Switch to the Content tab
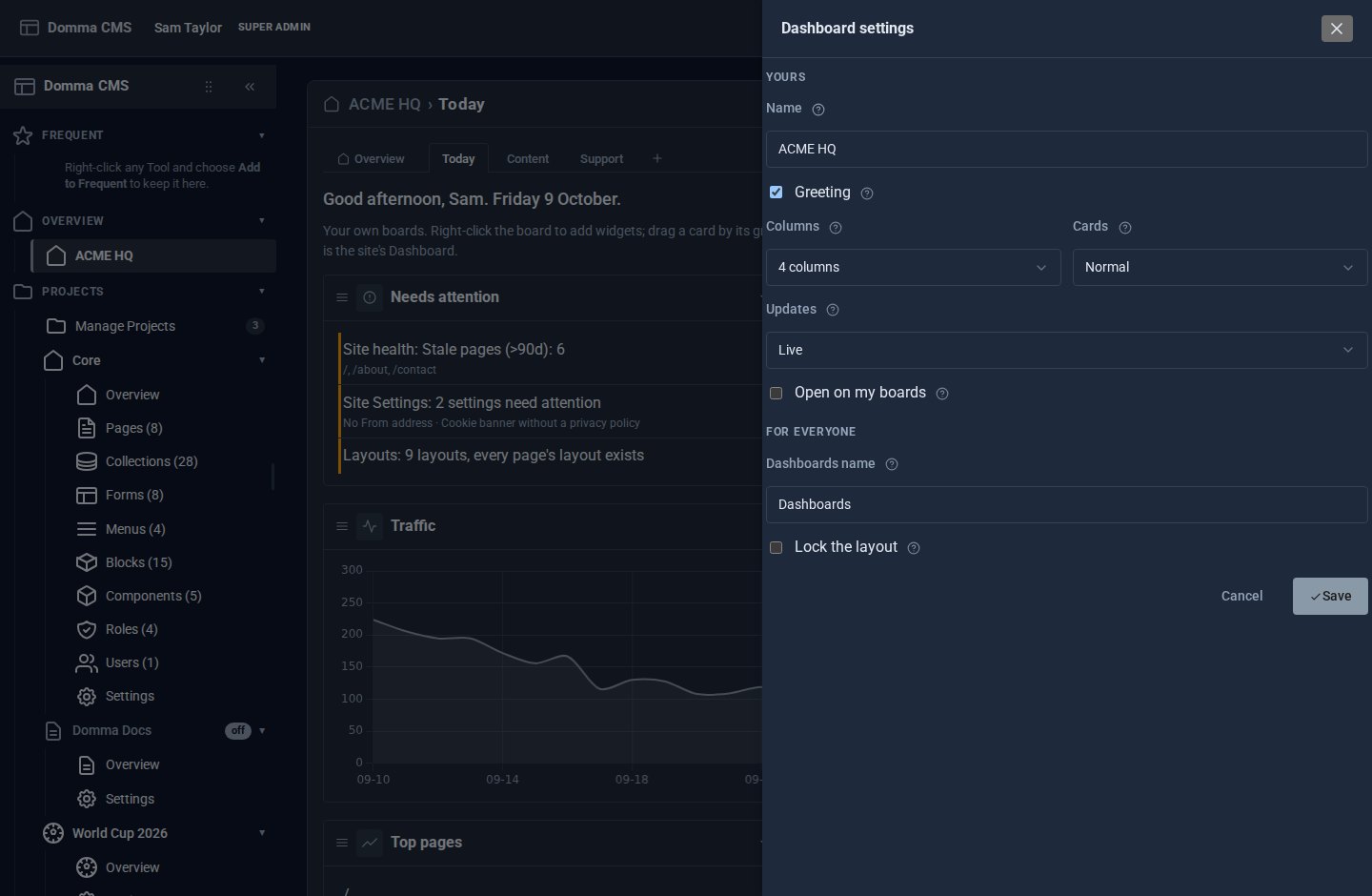The height and width of the screenshot is (896, 1372). (528, 159)
